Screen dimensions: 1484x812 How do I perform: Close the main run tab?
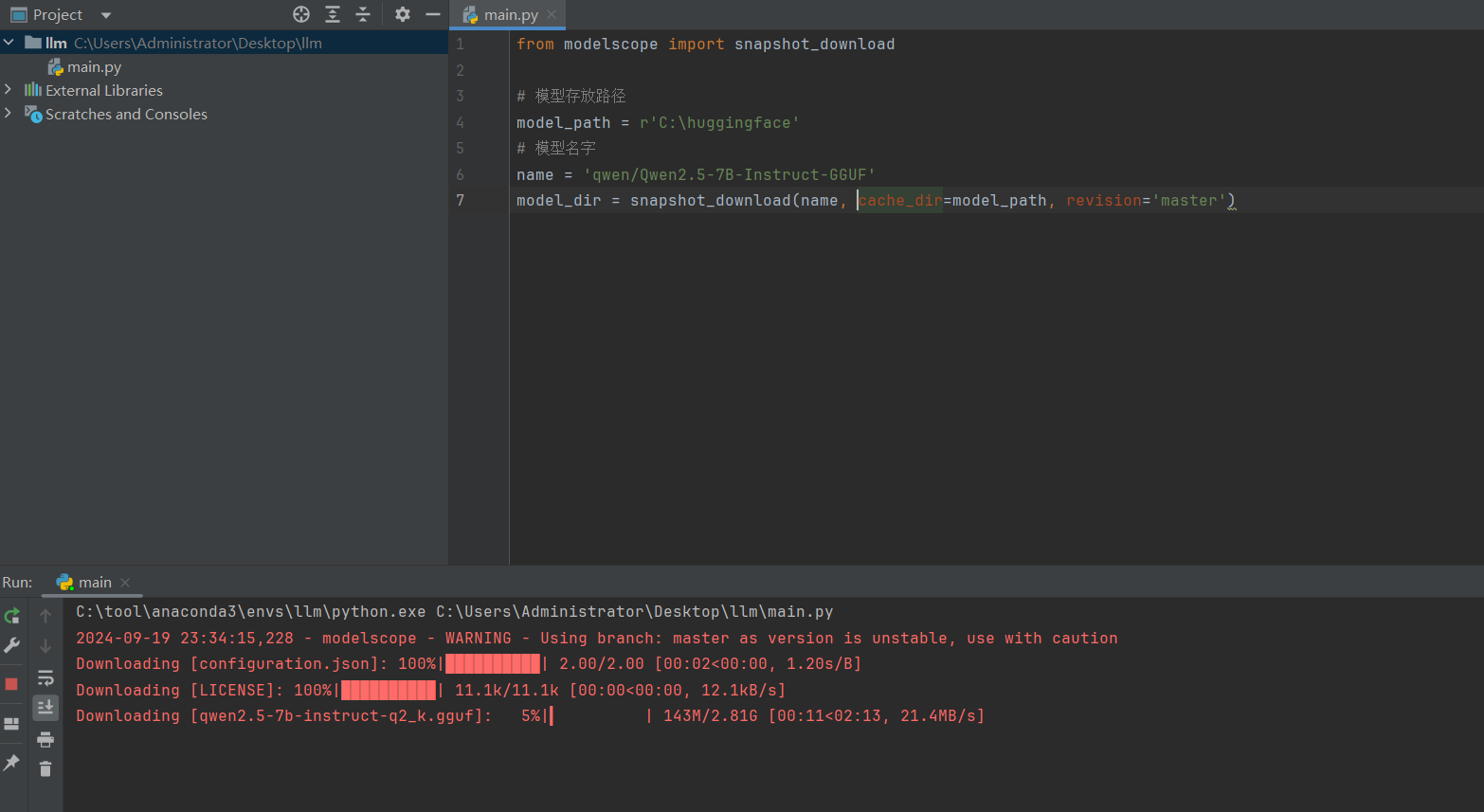click(125, 583)
